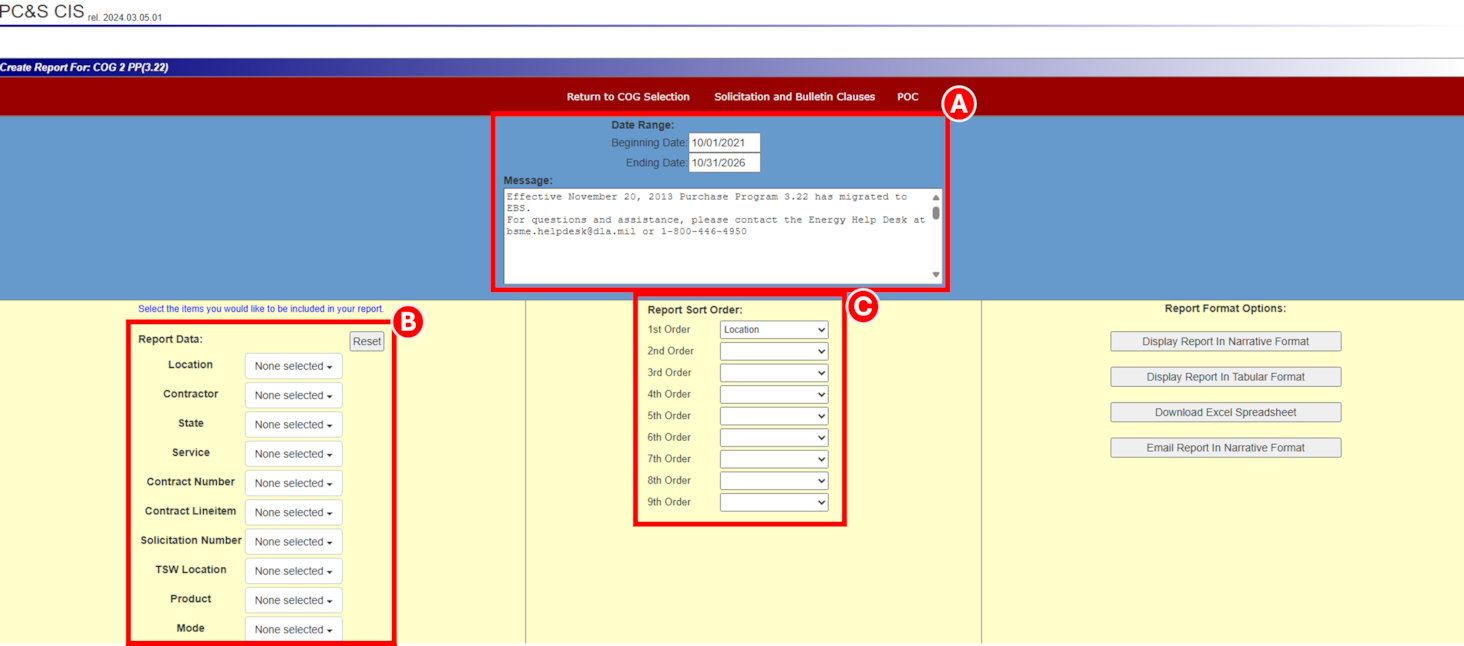Open the State filter dropdown
The image size is (1464, 646).
click(x=293, y=424)
